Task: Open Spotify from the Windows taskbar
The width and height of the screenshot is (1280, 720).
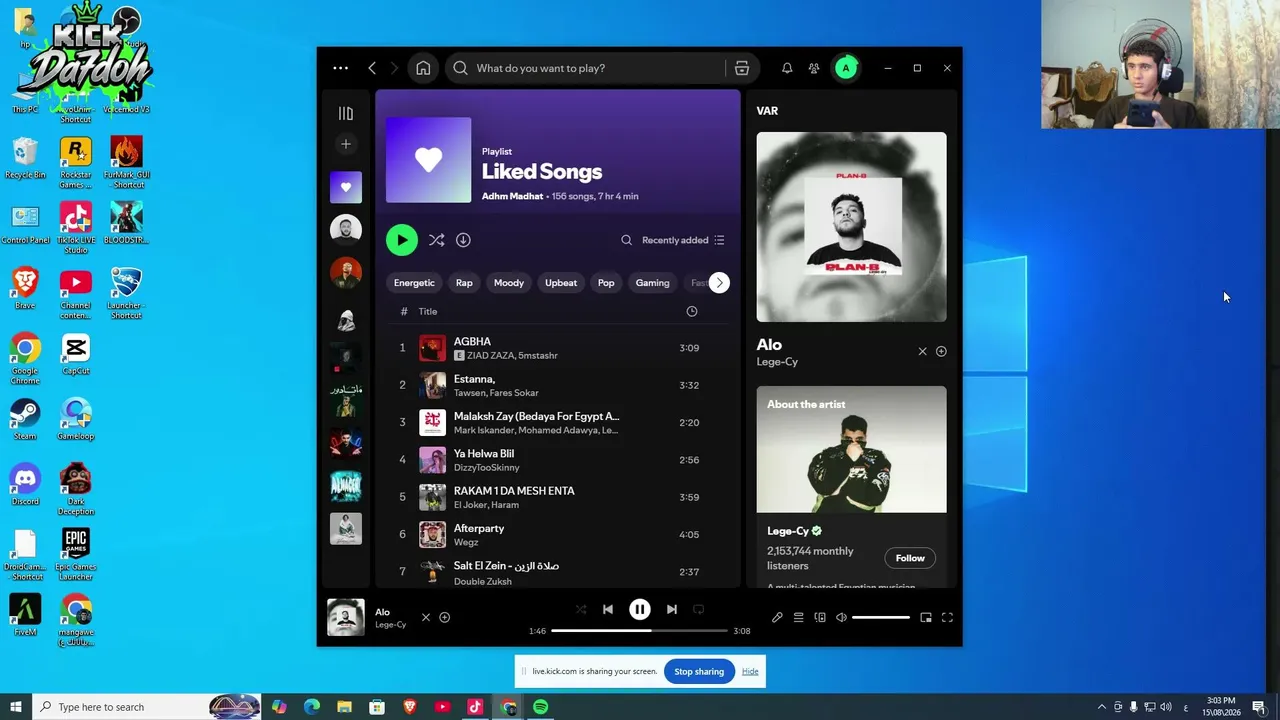Action: [540, 707]
